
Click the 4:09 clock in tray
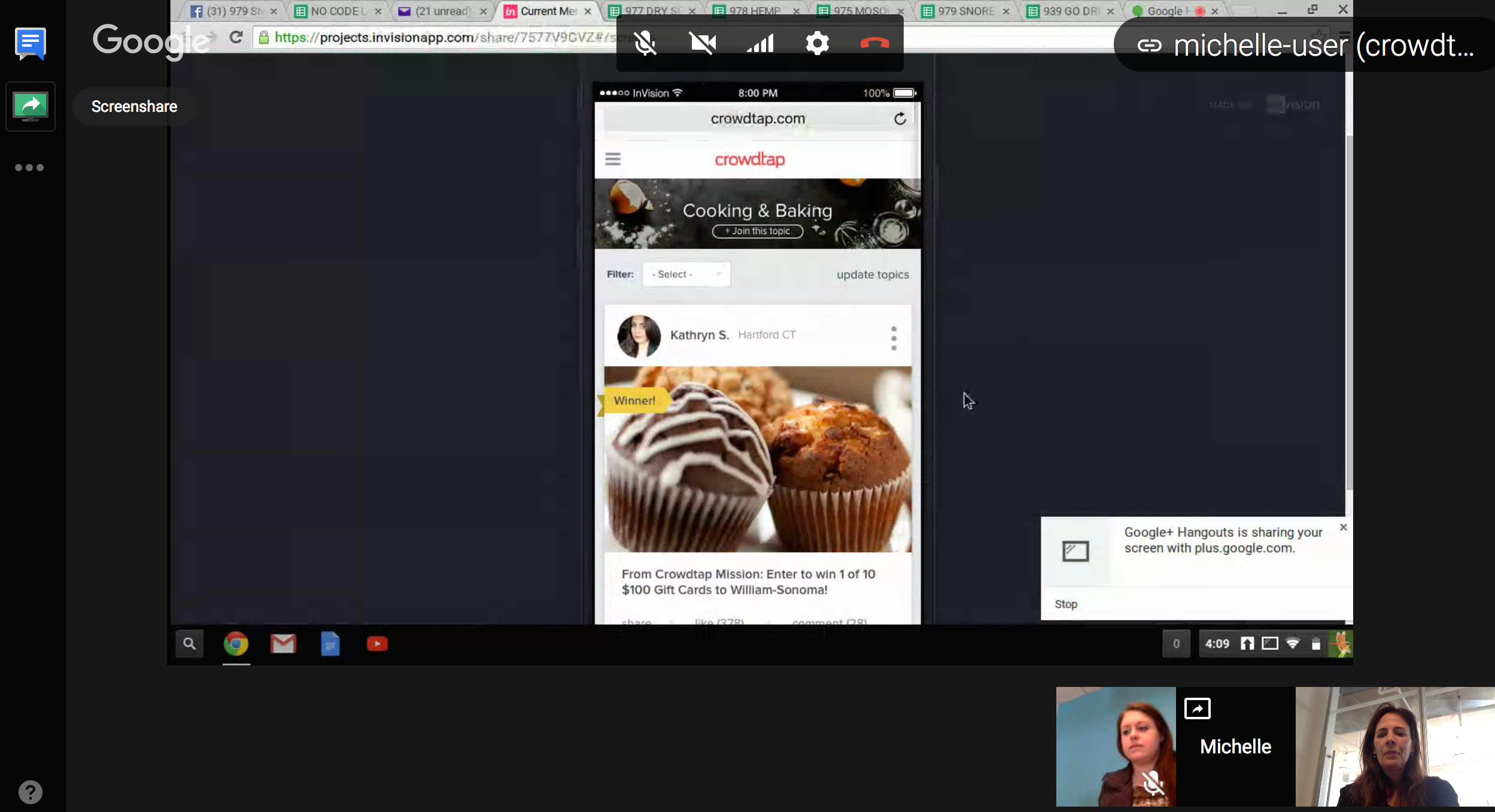pos(1217,644)
